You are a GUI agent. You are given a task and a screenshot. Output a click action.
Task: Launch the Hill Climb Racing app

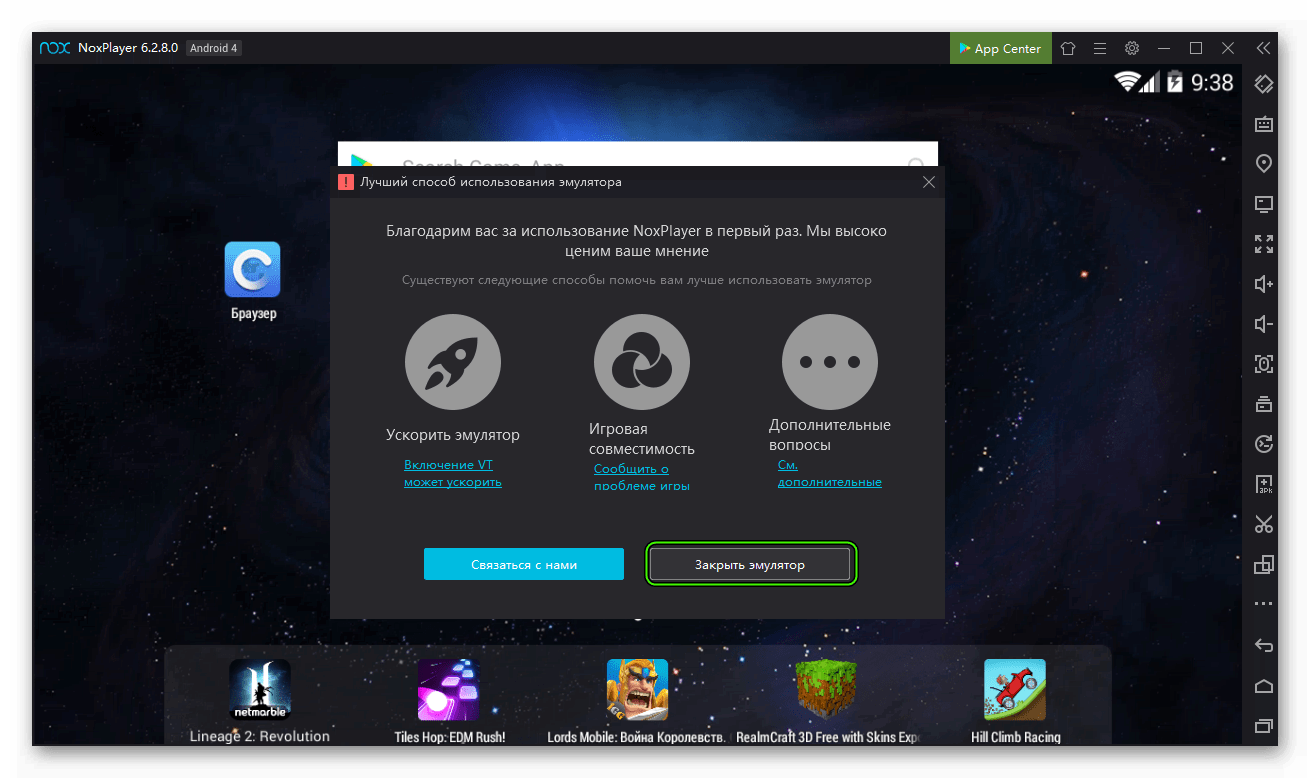pos(1015,700)
